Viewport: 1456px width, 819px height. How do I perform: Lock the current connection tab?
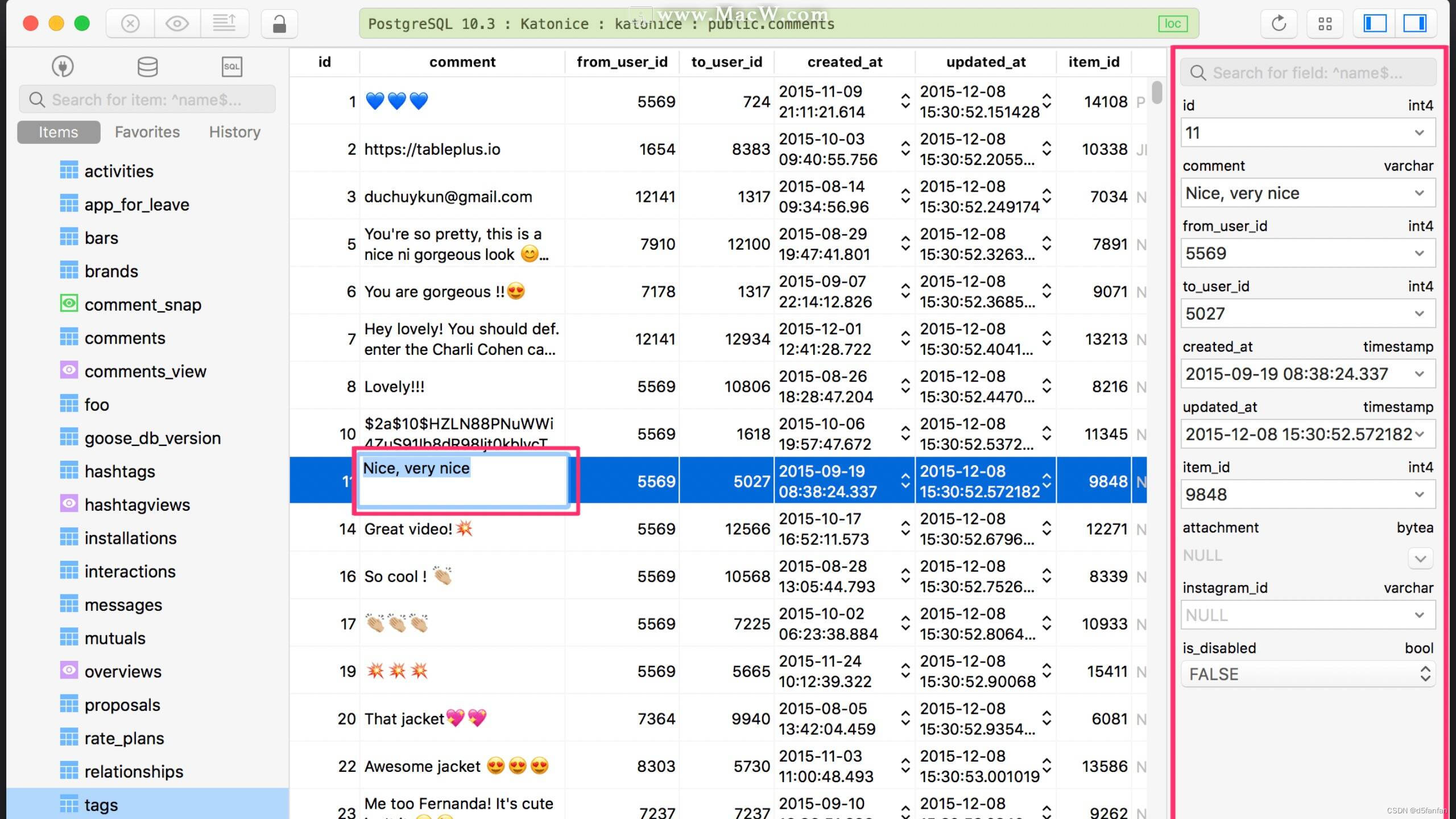(279, 23)
